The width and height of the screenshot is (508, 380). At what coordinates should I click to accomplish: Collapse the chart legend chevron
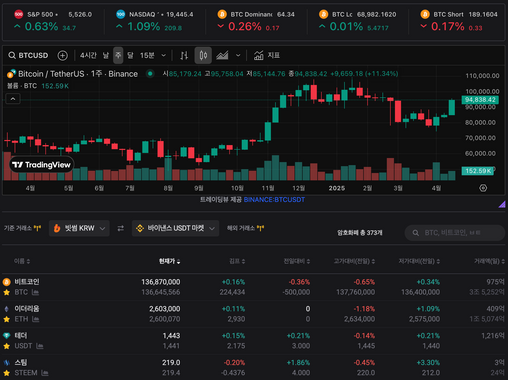13,99
